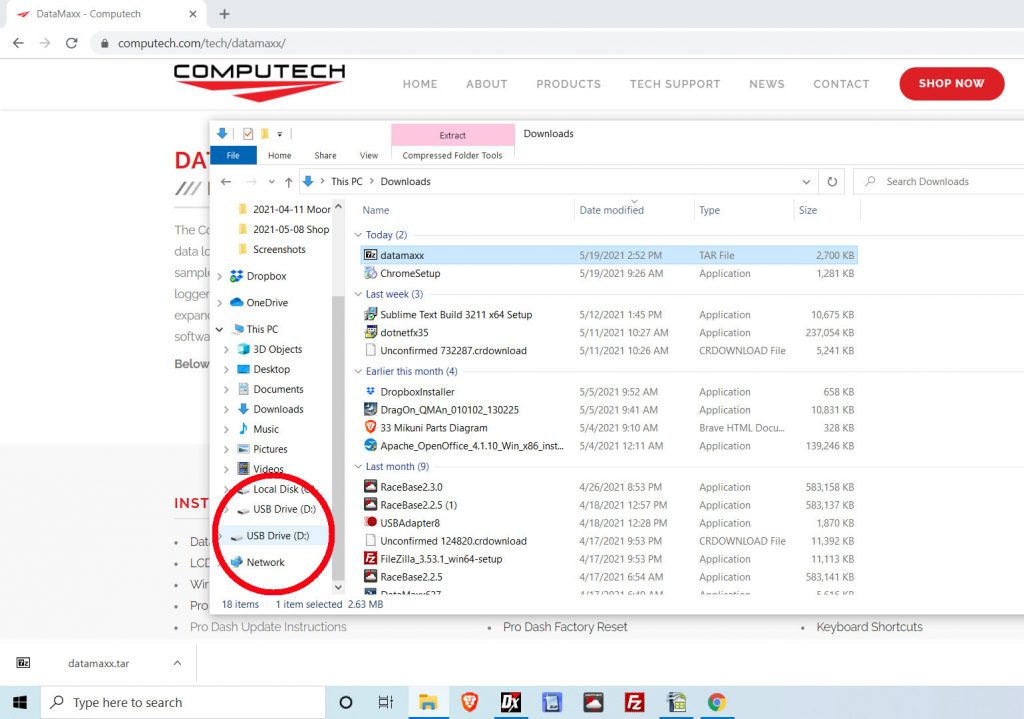
Task: Select the datamaxx TAR file
Action: [609, 255]
